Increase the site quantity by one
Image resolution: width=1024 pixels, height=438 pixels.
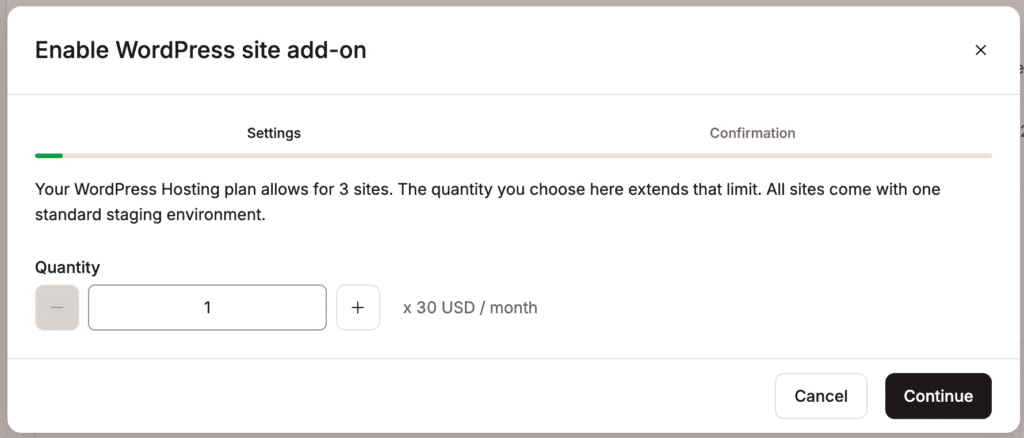coord(358,307)
